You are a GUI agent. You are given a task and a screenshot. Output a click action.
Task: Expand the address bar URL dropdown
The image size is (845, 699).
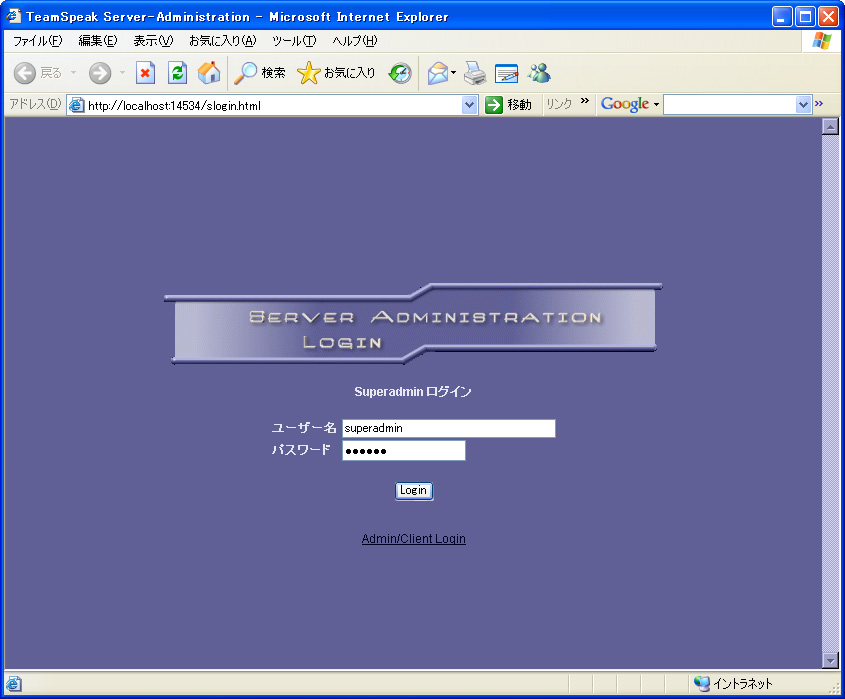pyautogui.click(x=469, y=105)
